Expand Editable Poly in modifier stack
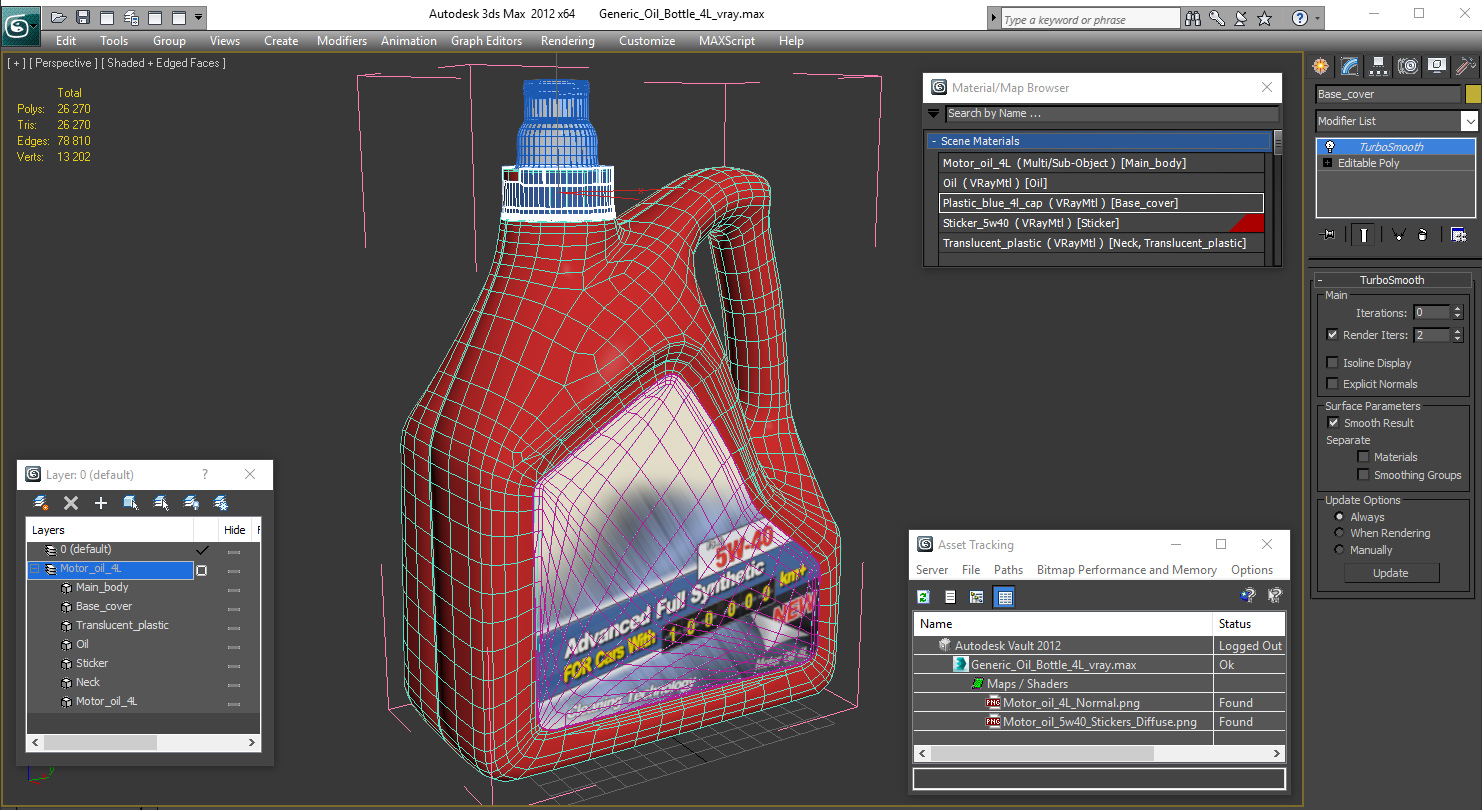The height and width of the screenshot is (810, 1482). [1328, 163]
